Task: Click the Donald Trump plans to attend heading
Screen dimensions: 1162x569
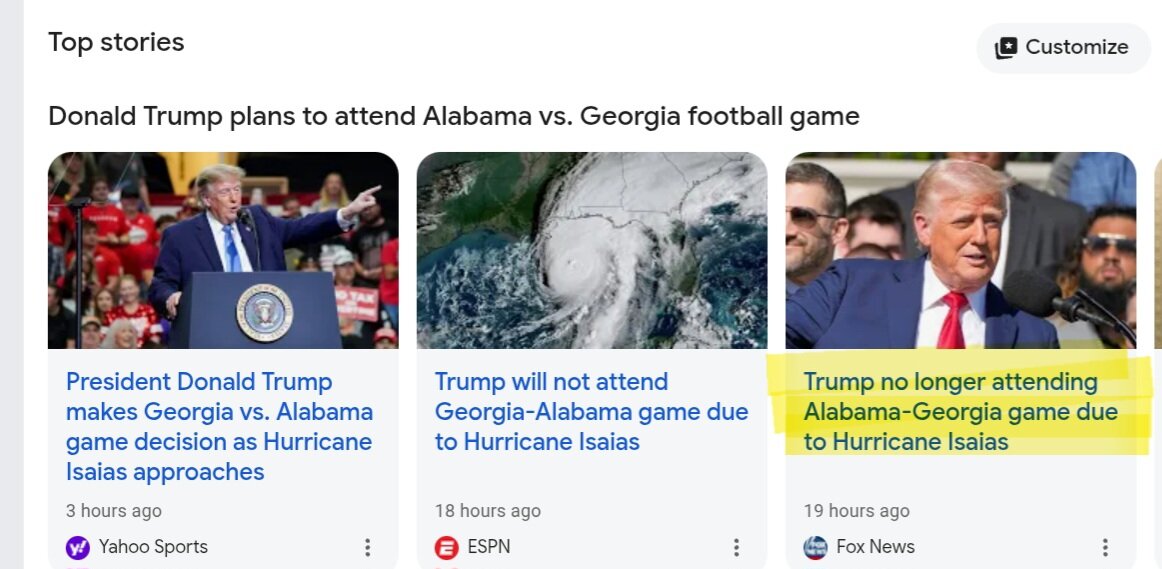Action: 454,116
